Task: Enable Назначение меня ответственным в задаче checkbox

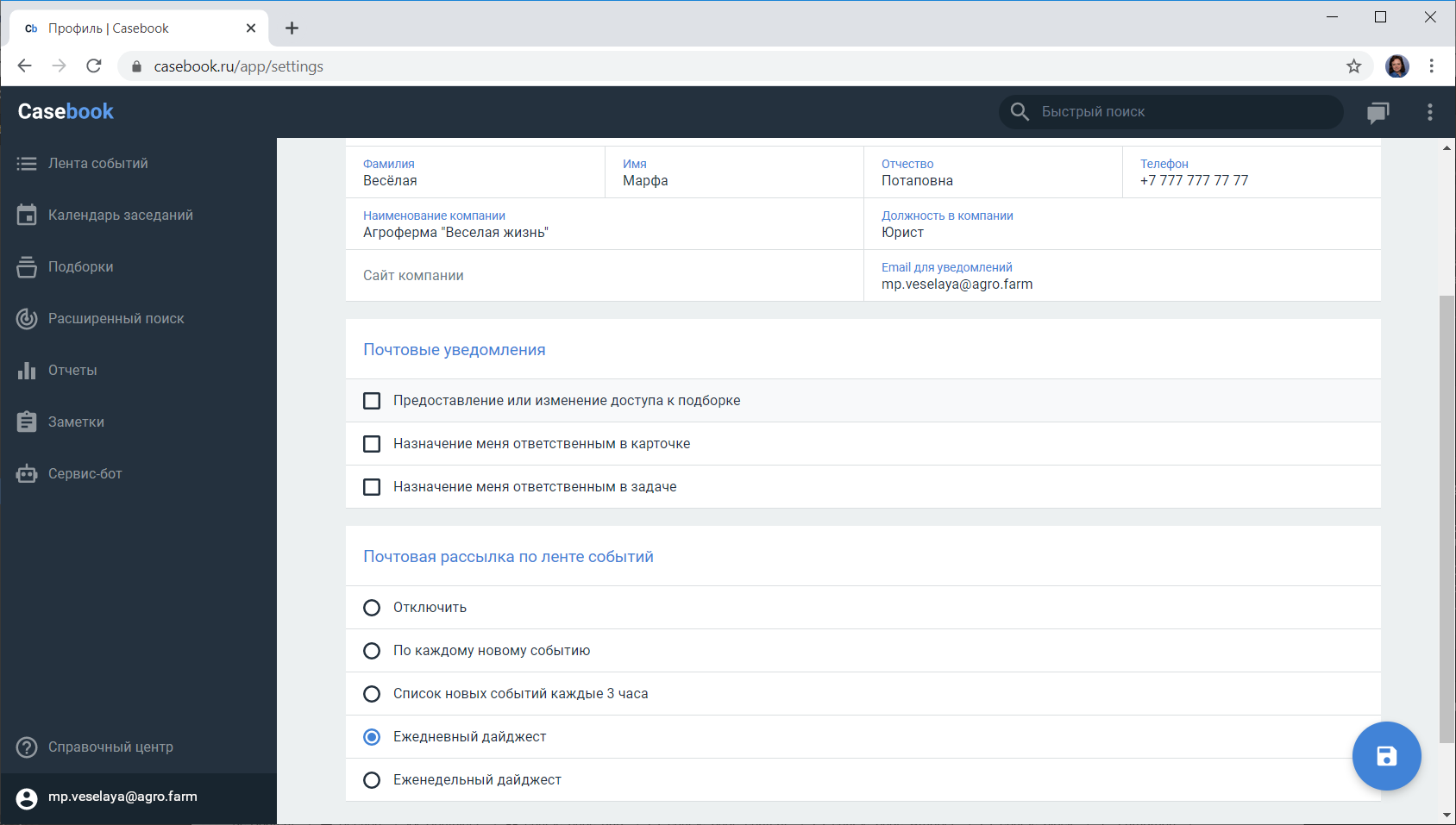Action: point(372,487)
